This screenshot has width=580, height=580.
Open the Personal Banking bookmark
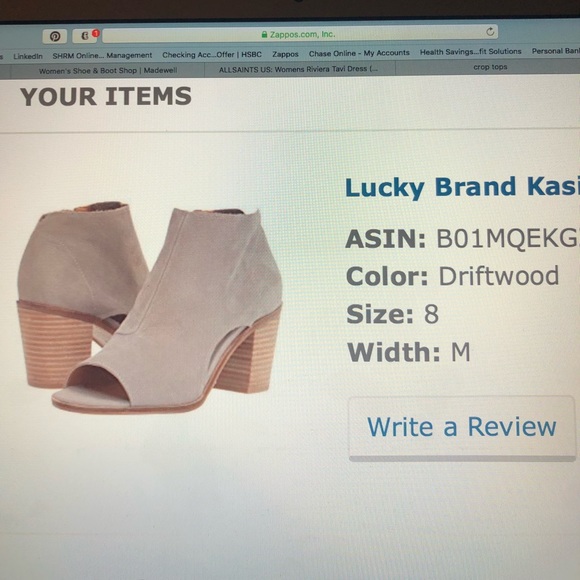click(556, 51)
